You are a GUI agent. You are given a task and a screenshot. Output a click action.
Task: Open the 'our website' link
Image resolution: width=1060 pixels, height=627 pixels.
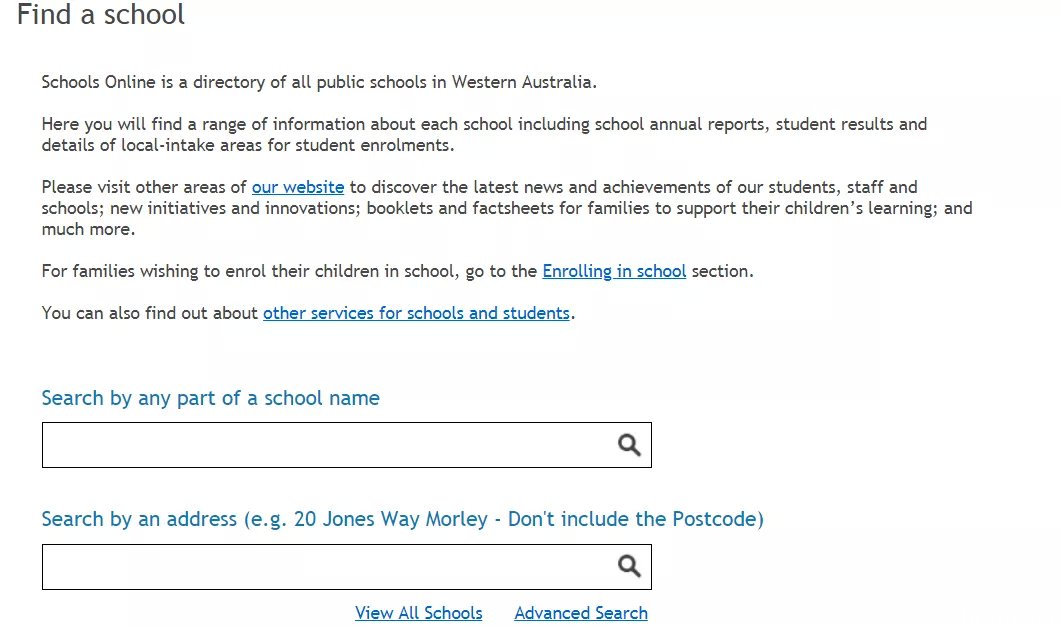click(298, 187)
